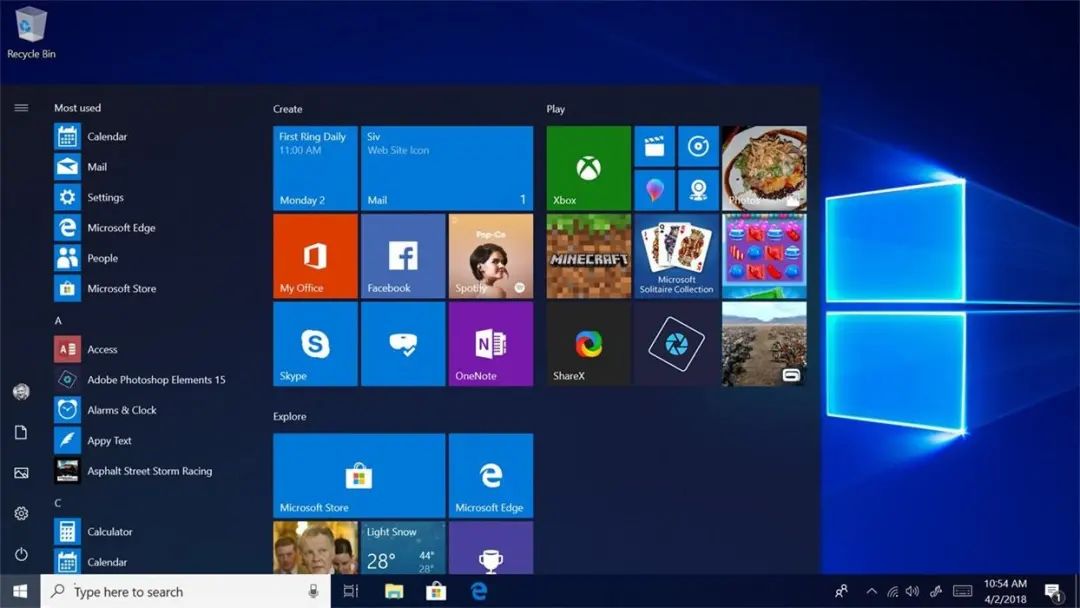Screen dimensions: 1080x608
Task: Open the Microsoft Store tile under Explore
Action: click(x=357, y=475)
